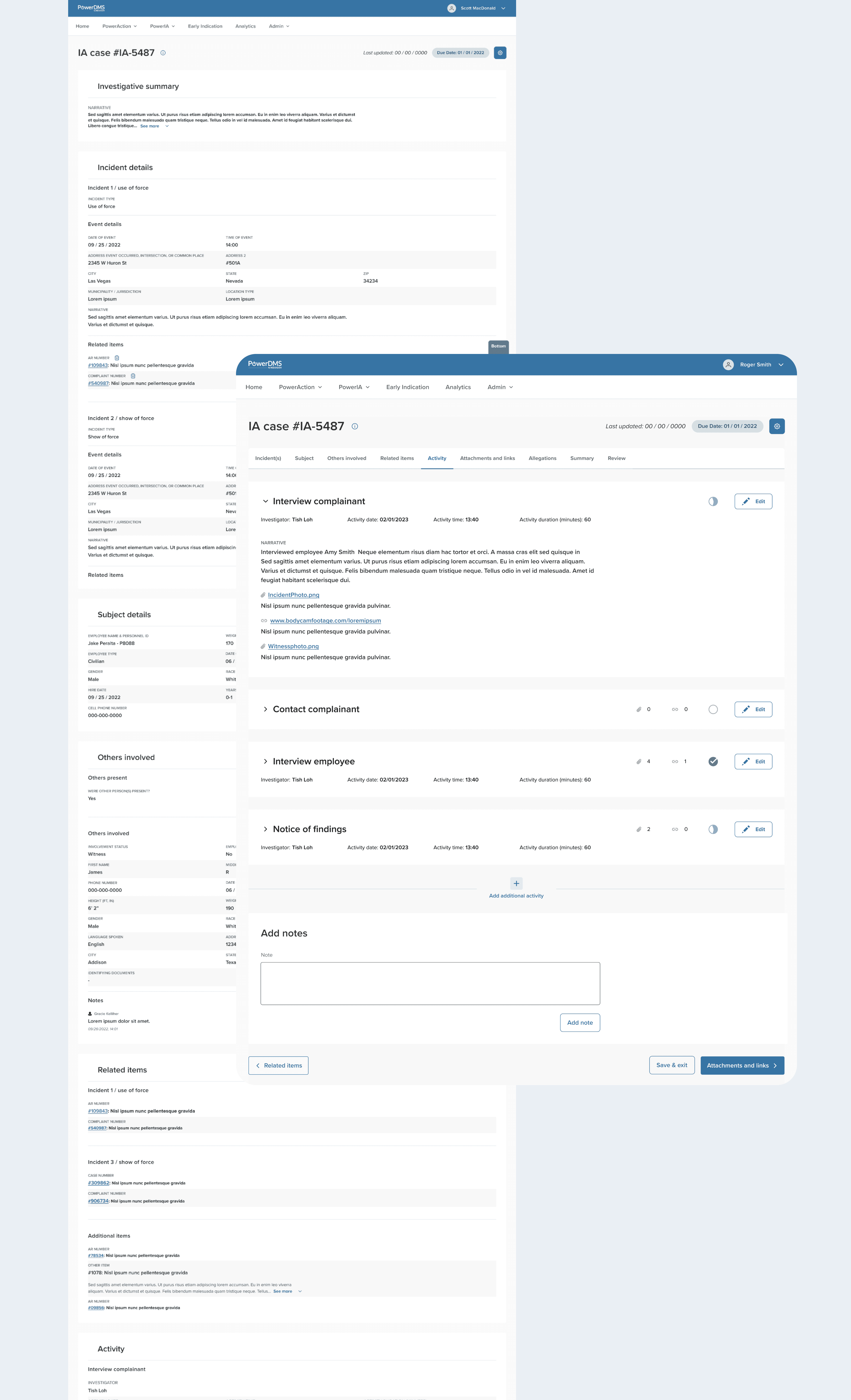Collapse Interview complainant activity
Viewport: 851px width, 1400px height.
(266, 501)
